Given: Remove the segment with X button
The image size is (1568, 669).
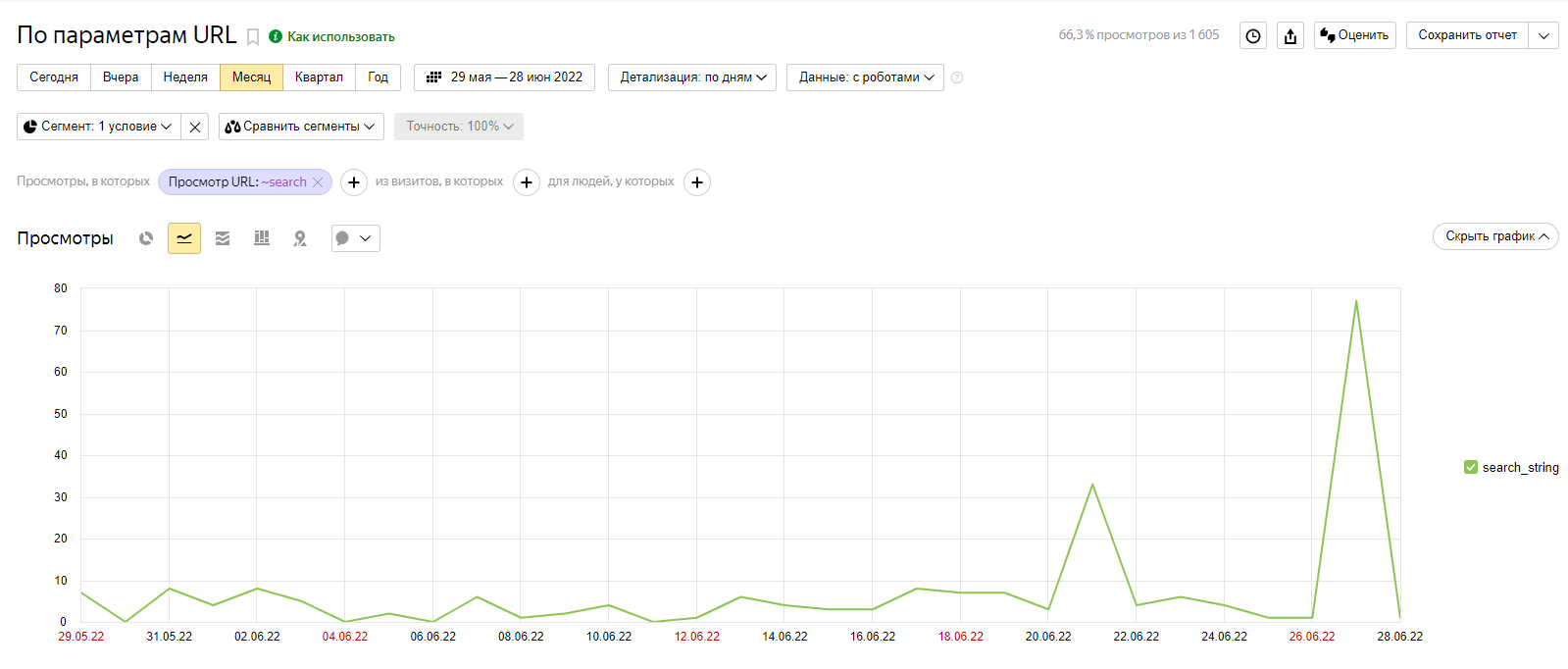Looking at the screenshot, I should 195,127.
